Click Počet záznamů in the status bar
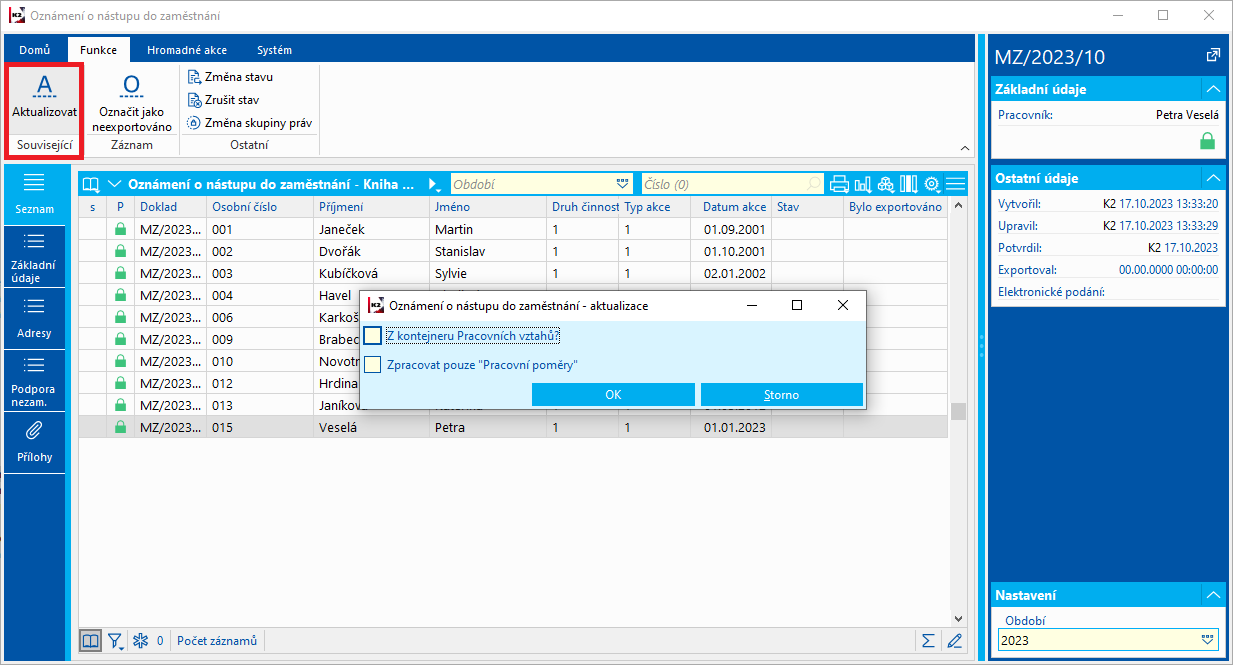The height and width of the screenshot is (665, 1233). point(217,641)
